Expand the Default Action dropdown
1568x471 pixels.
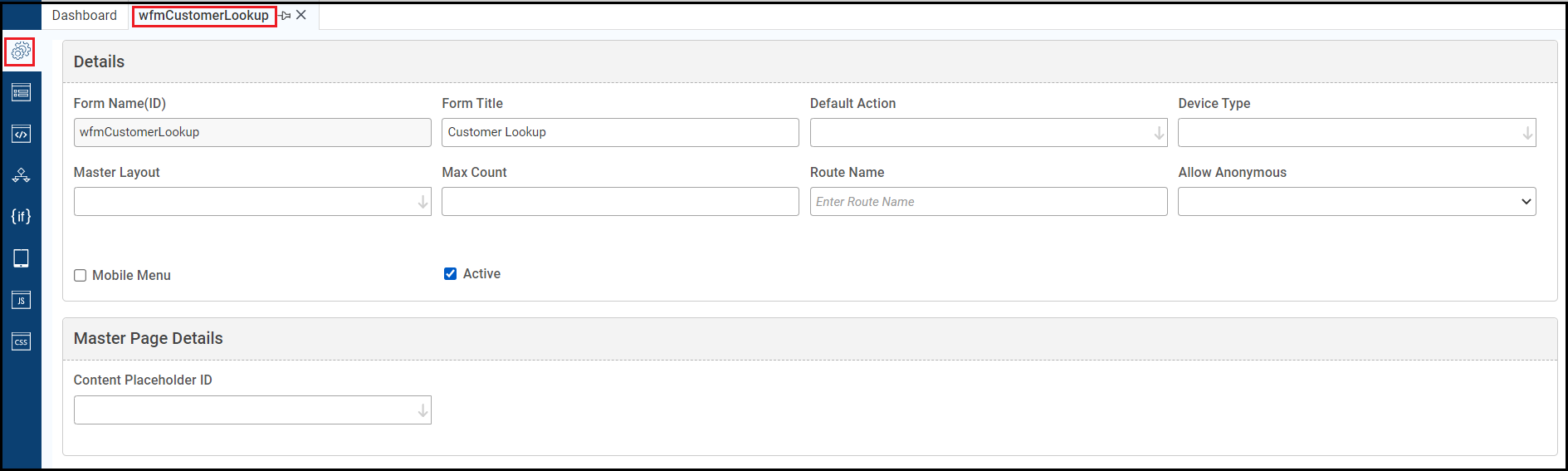click(x=1159, y=133)
